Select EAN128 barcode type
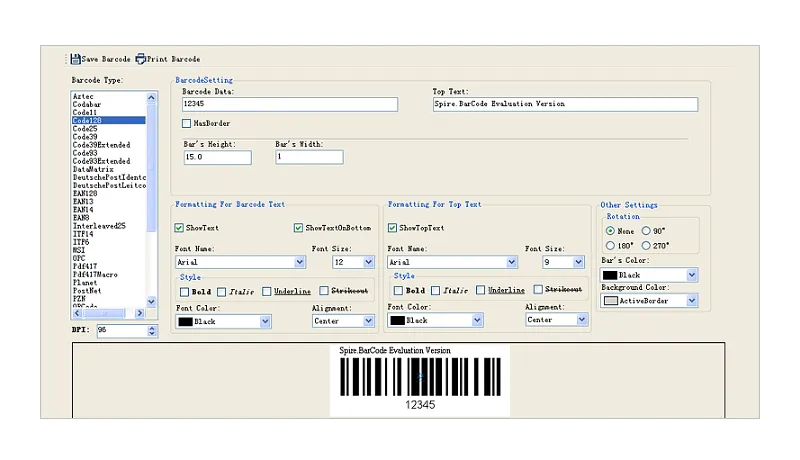This screenshot has height=460, width=800. coord(109,193)
